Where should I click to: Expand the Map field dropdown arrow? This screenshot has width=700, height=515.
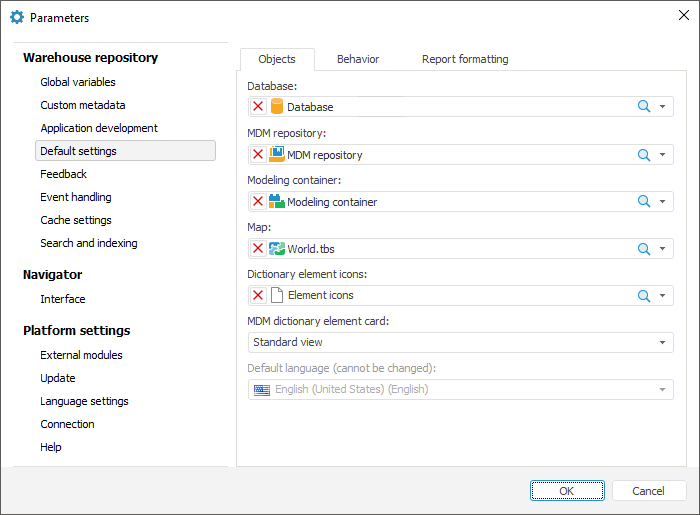(662, 249)
